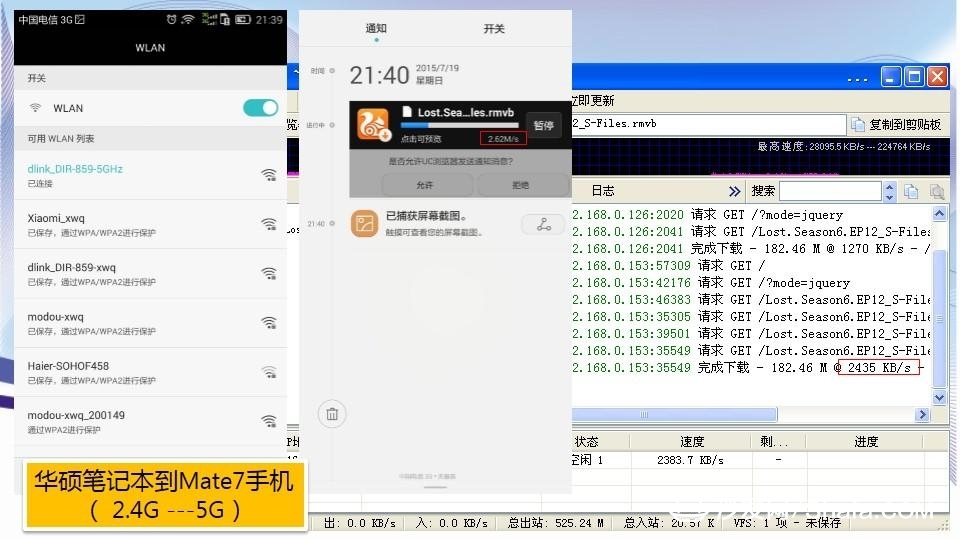Step search result up arrow

(x=890, y=187)
